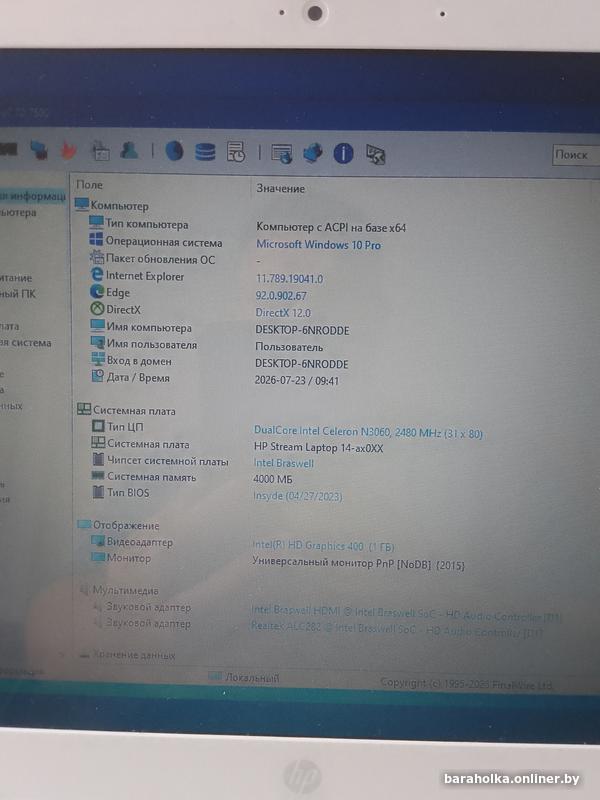600x800 pixels.
Task: Click the network computers toolbar icon
Action: pyautogui.click(x=39, y=150)
